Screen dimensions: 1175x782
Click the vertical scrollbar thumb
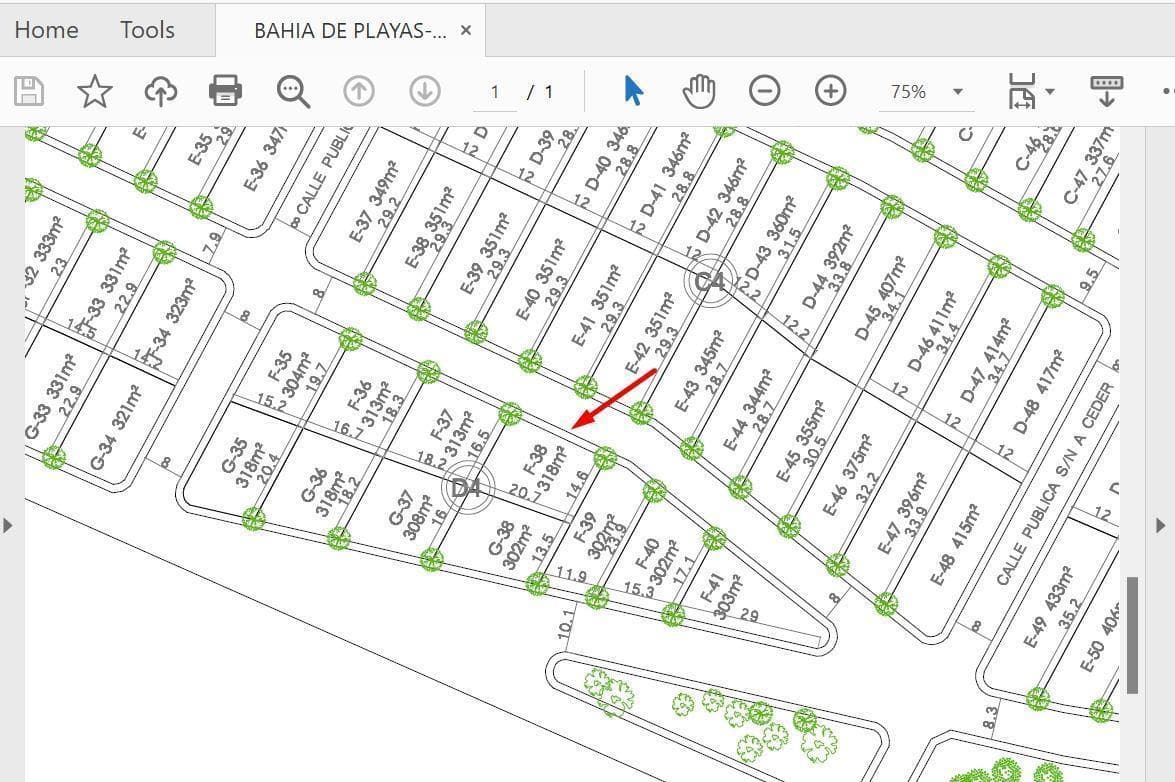point(1132,635)
